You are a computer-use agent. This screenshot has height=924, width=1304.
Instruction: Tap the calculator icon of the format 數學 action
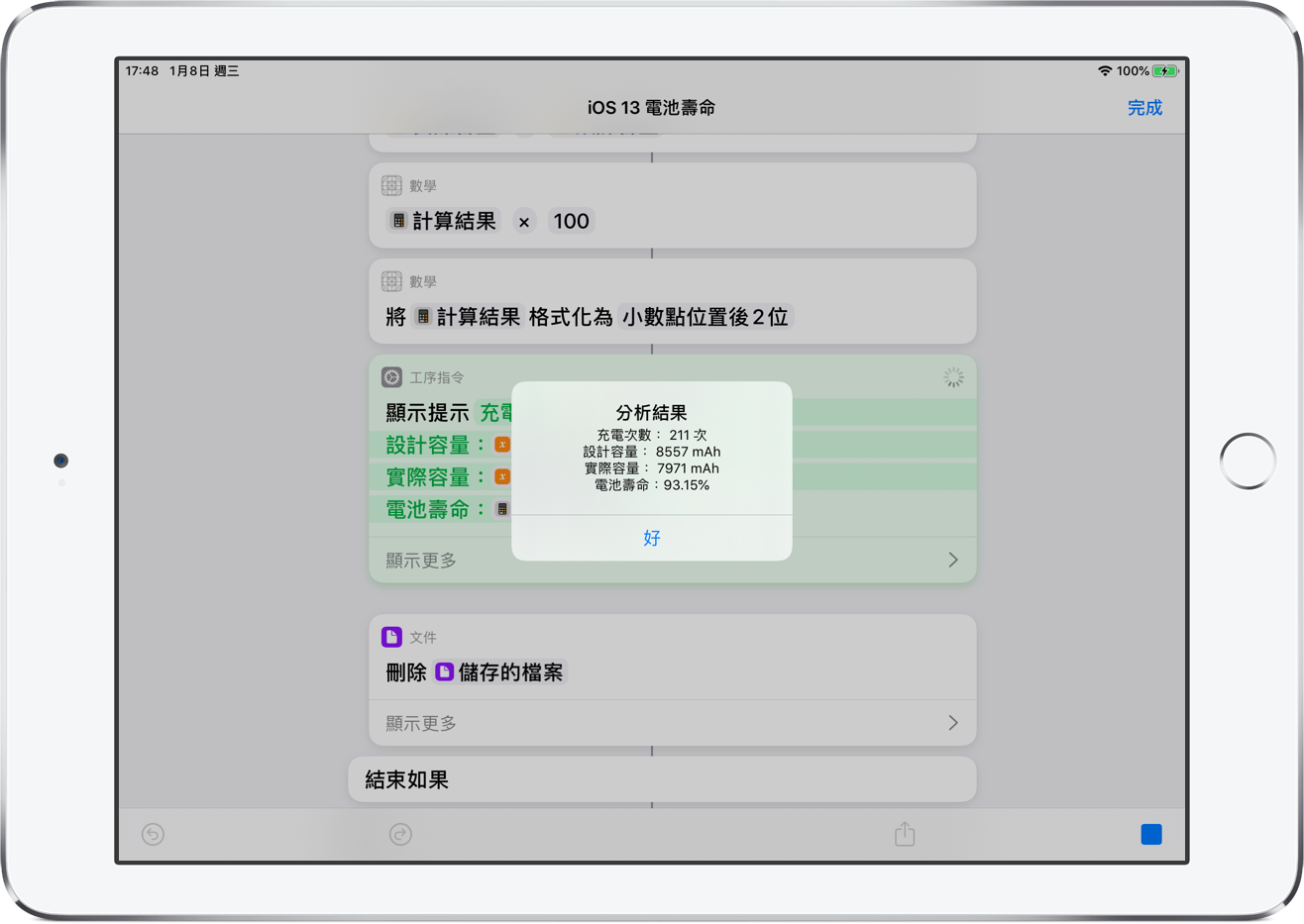(392, 281)
